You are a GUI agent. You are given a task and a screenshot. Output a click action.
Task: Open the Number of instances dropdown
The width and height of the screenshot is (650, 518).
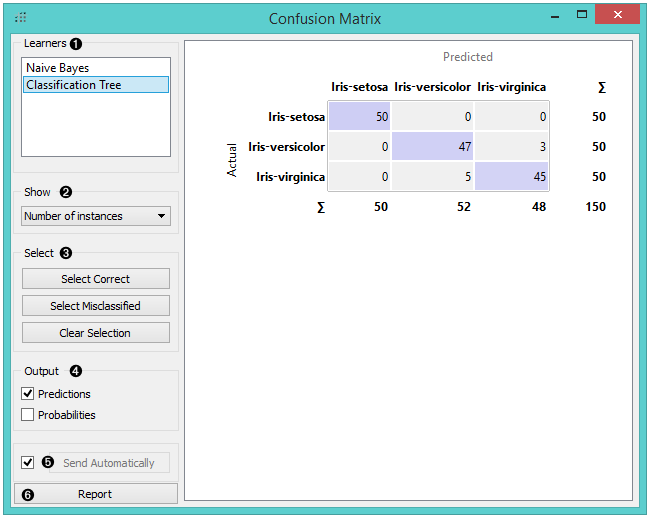point(96,216)
